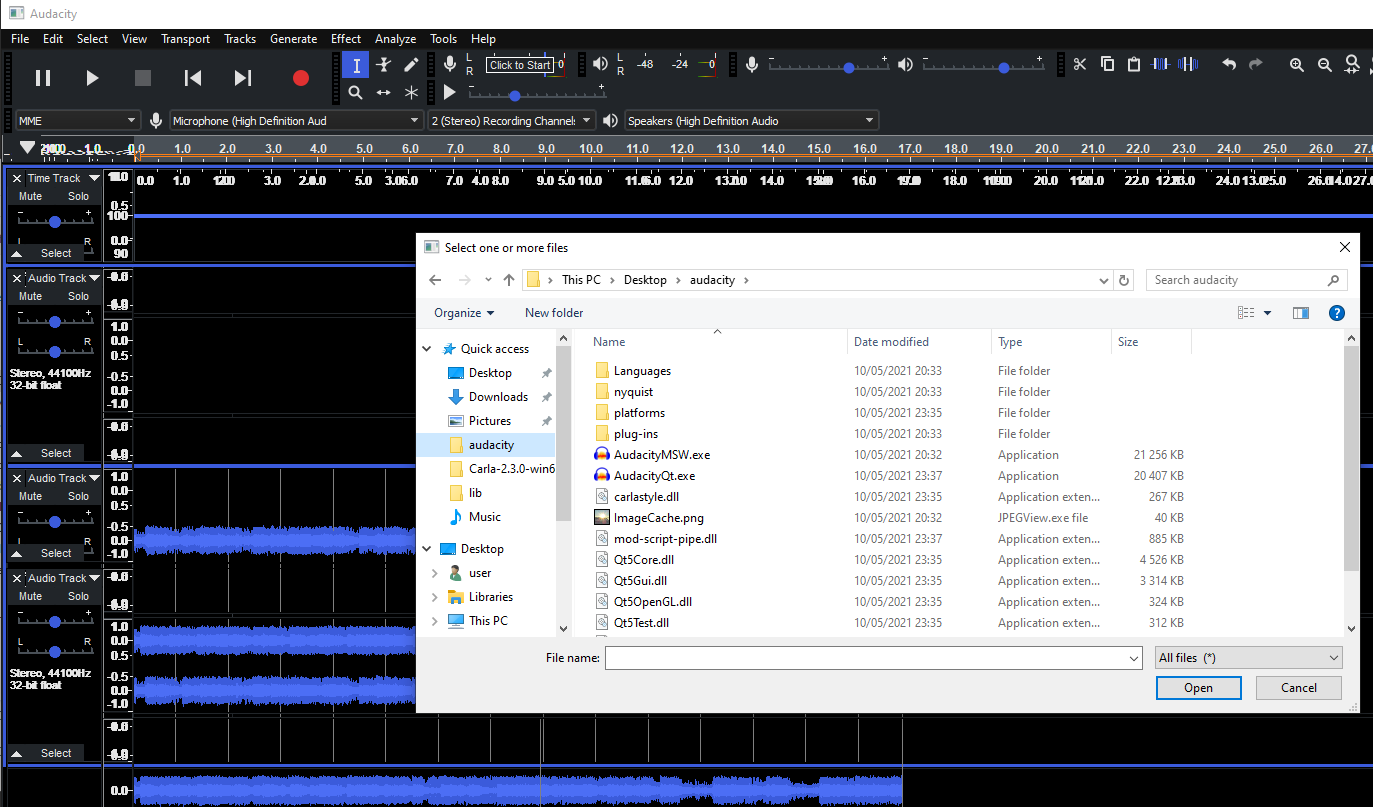Viewport: 1373px width, 807px height.
Task: Redo the last undone action
Action: coord(1256,65)
